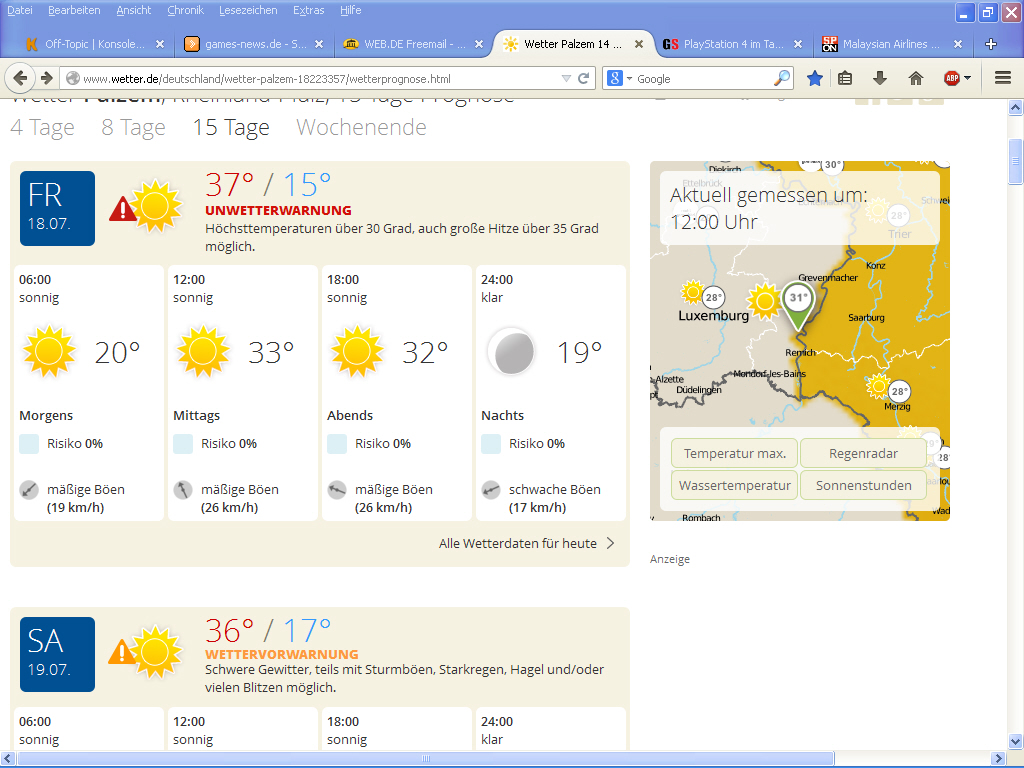This screenshot has width=1024, height=768.
Task: Open a new tab with the plus button
Action: click(991, 44)
